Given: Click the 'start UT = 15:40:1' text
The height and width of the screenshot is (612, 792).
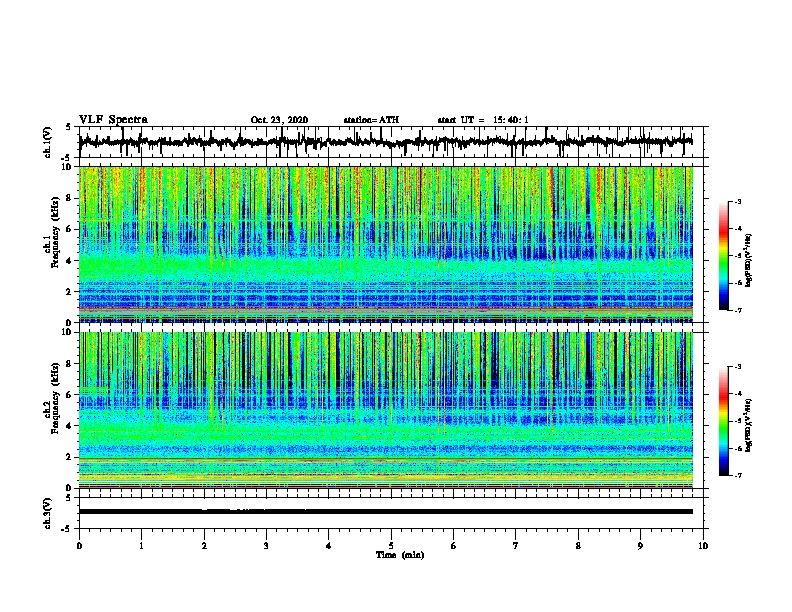Looking at the screenshot, I should [483, 120].
